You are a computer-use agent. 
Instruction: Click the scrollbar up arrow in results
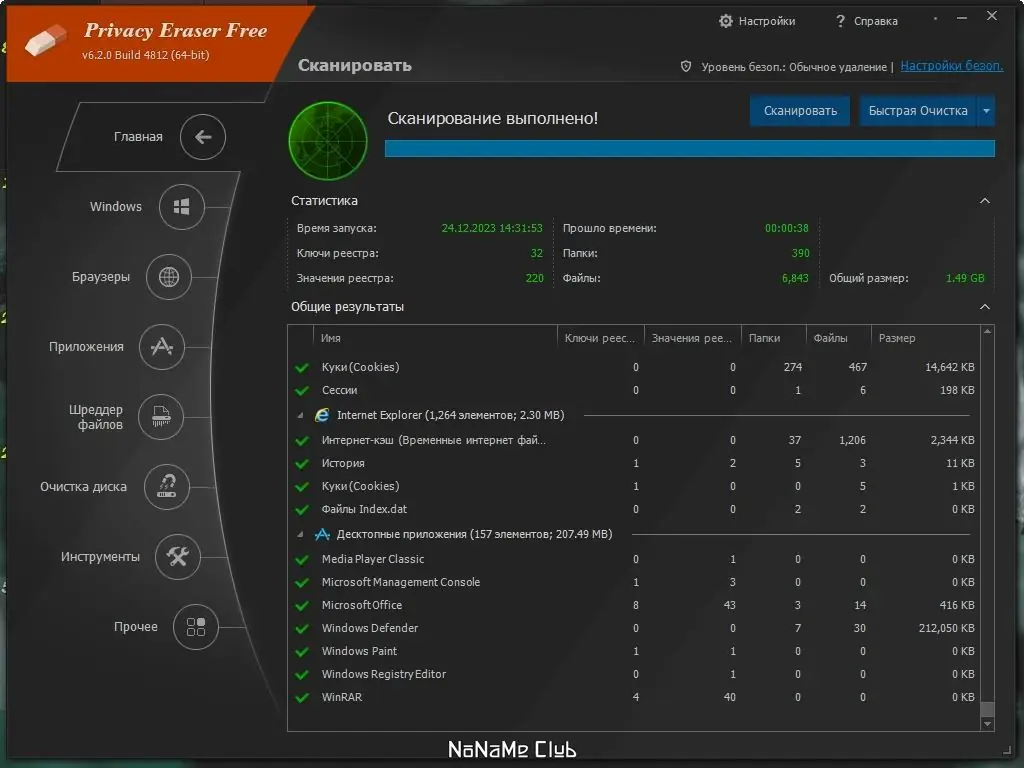point(987,332)
